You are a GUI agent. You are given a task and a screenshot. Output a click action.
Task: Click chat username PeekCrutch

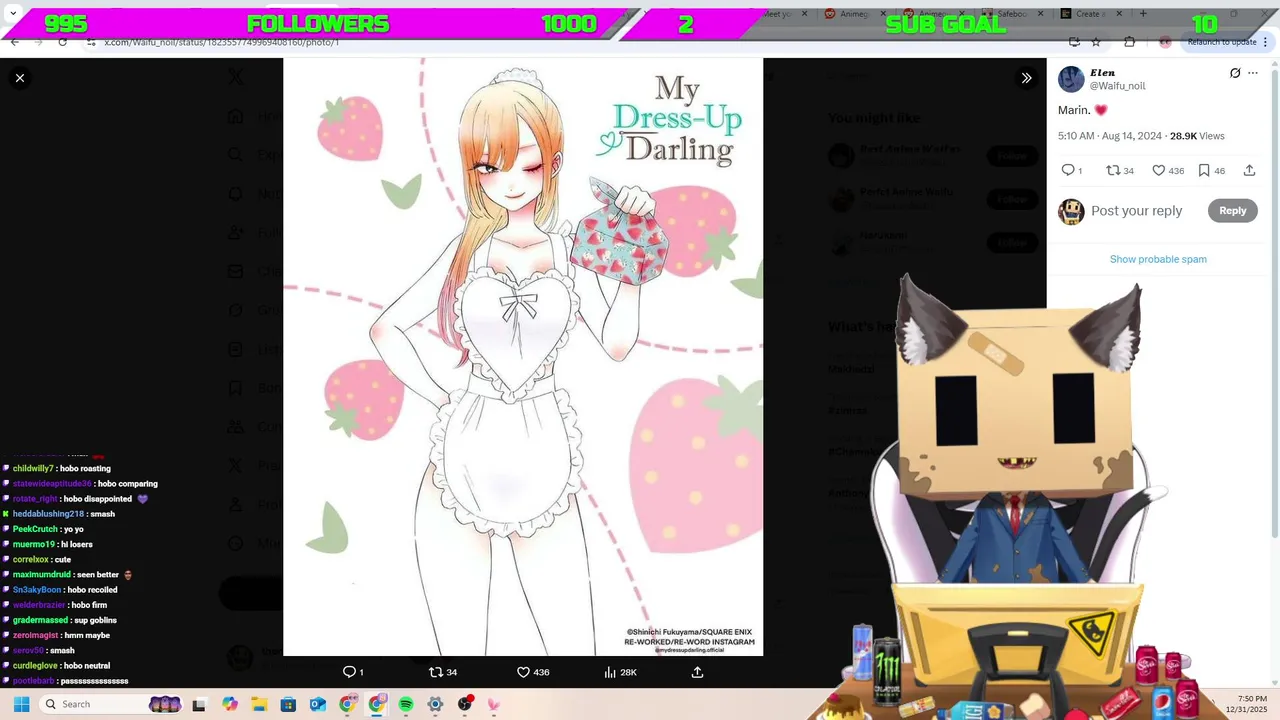[x=35, y=529]
